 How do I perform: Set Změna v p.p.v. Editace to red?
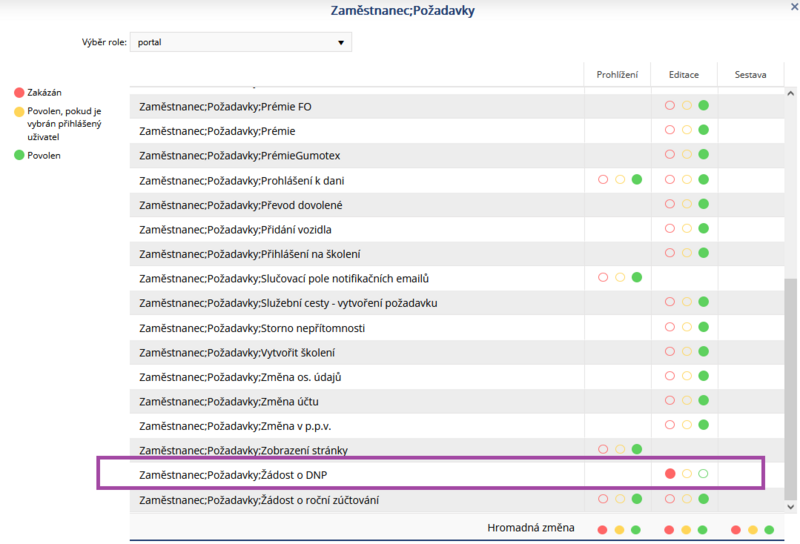[670, 425]
